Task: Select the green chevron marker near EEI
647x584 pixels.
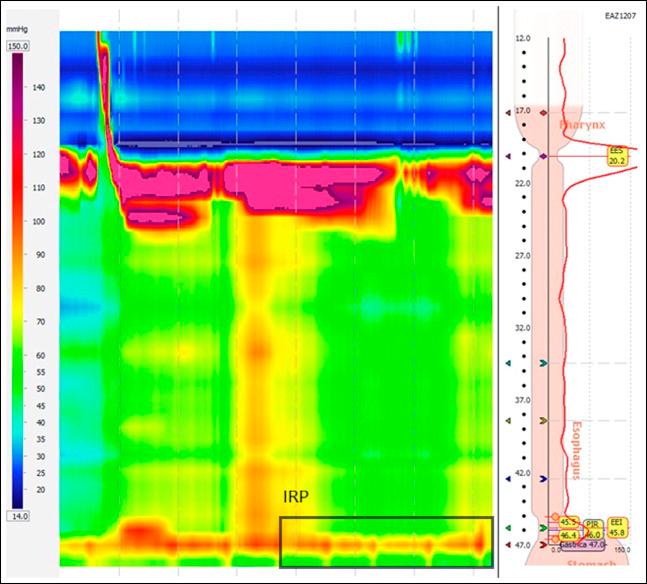Action: point(544,527)
